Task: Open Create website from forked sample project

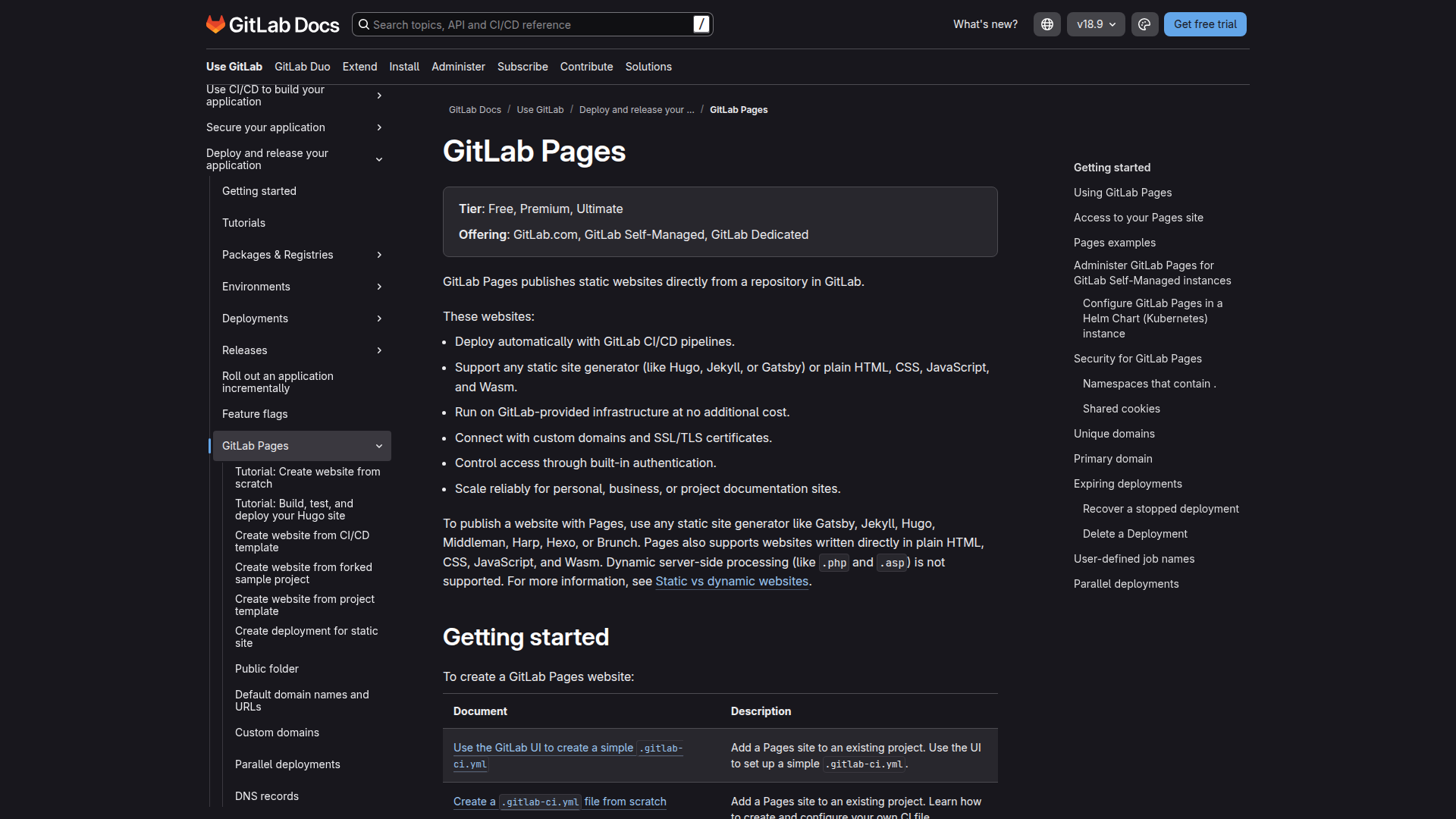Action: pos(303,573)
